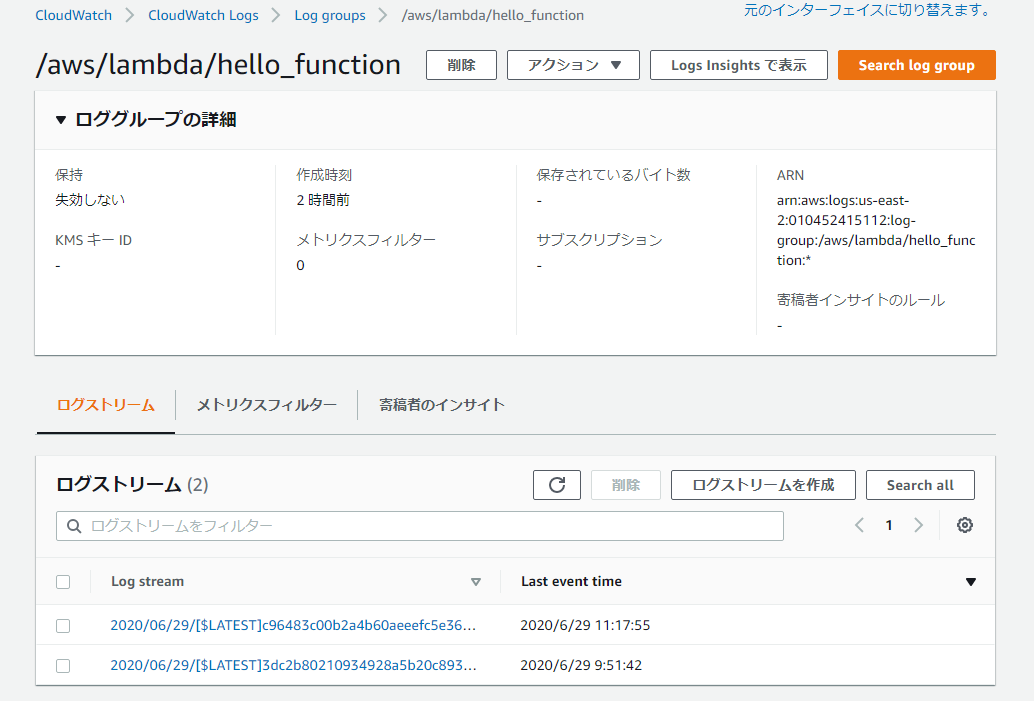Click the /aws/lambda/hello_function breadcrumb text
The width and height of the screenshot is (1034, 701).
[x=493, y=15]
